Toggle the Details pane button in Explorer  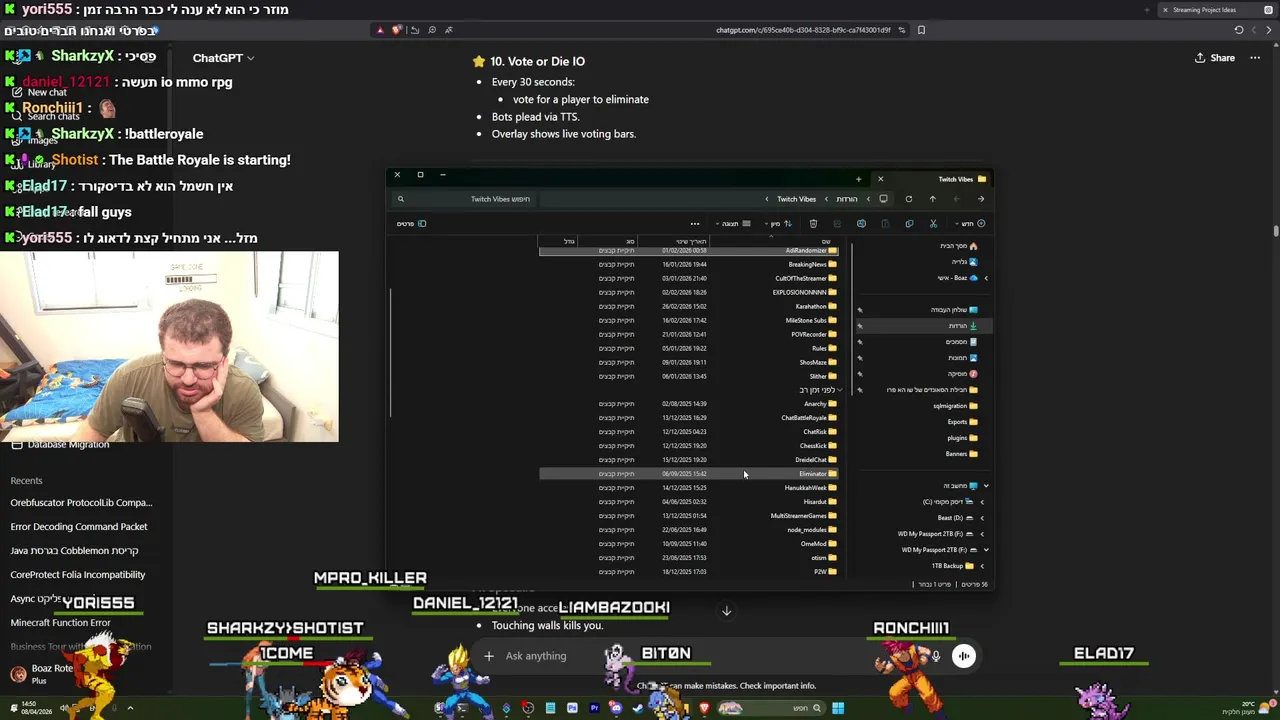click(411, 223)
